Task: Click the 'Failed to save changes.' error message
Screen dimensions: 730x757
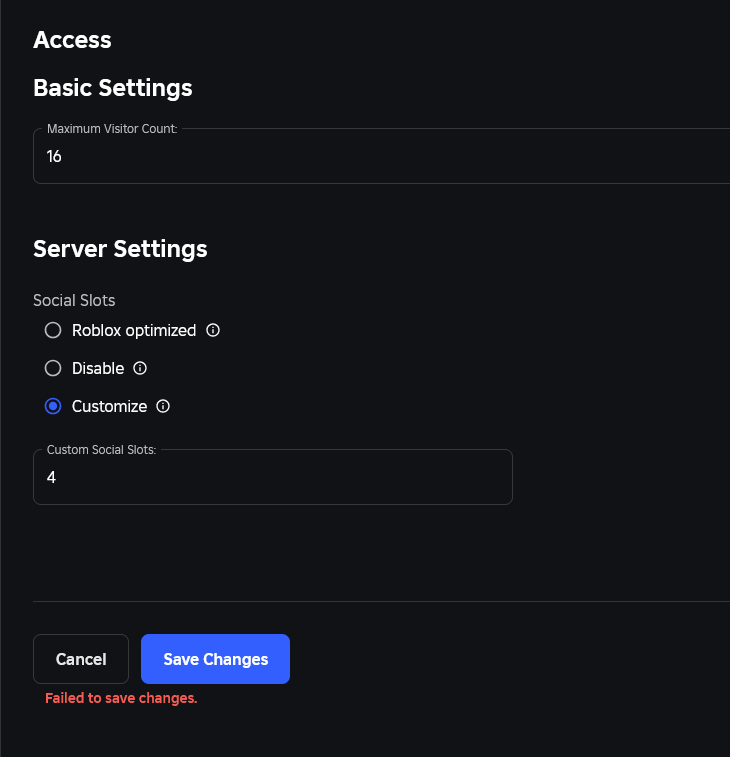Action: point(121,698)
